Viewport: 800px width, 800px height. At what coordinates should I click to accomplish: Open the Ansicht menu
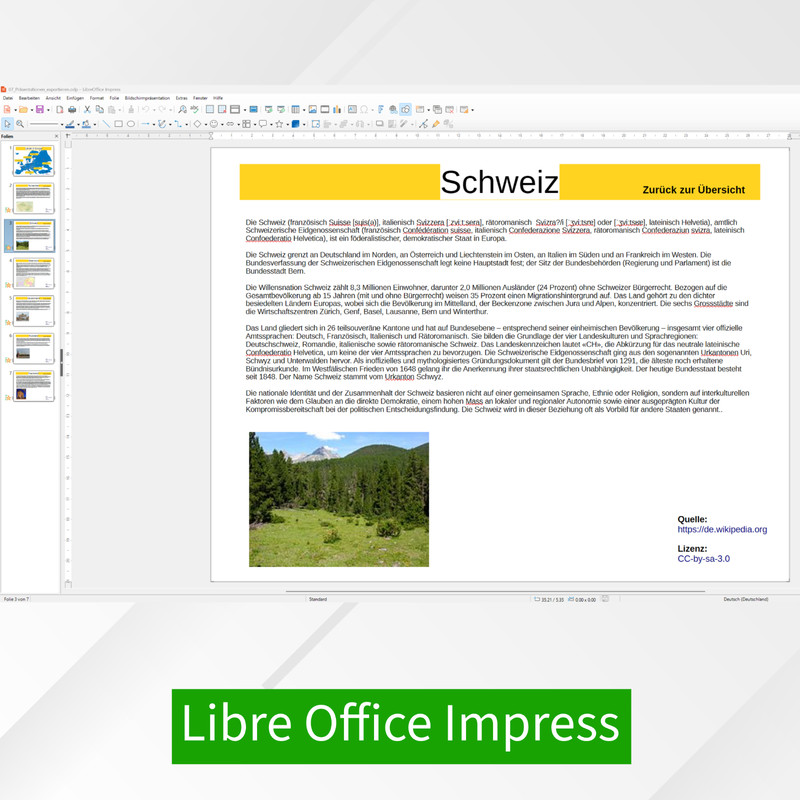53,98
